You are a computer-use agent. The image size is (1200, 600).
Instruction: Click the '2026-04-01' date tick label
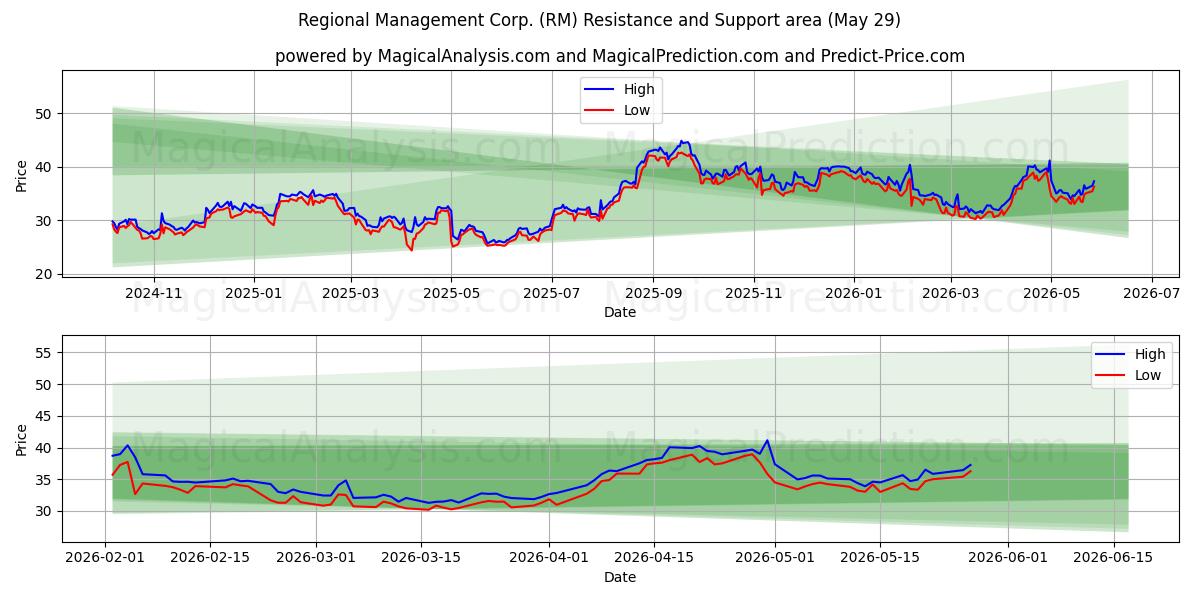[x=549, y=559]
